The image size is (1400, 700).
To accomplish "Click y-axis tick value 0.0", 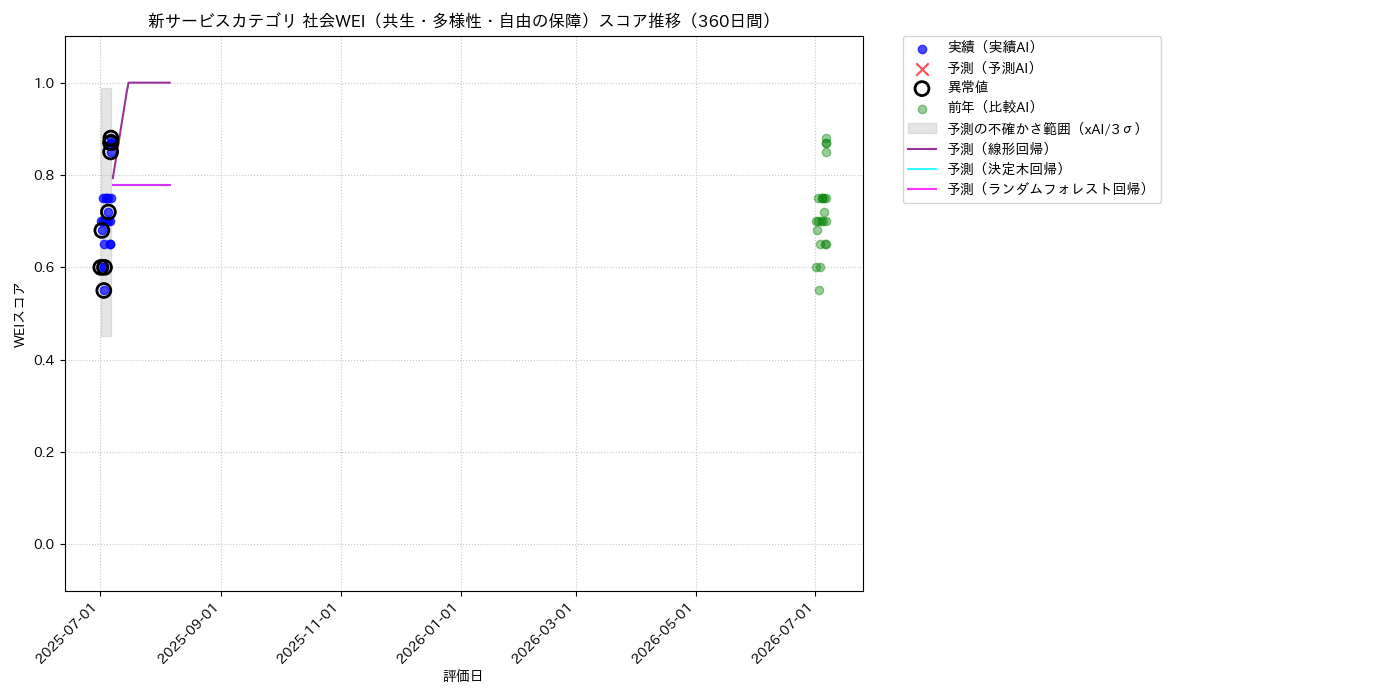I will (44, 544).
